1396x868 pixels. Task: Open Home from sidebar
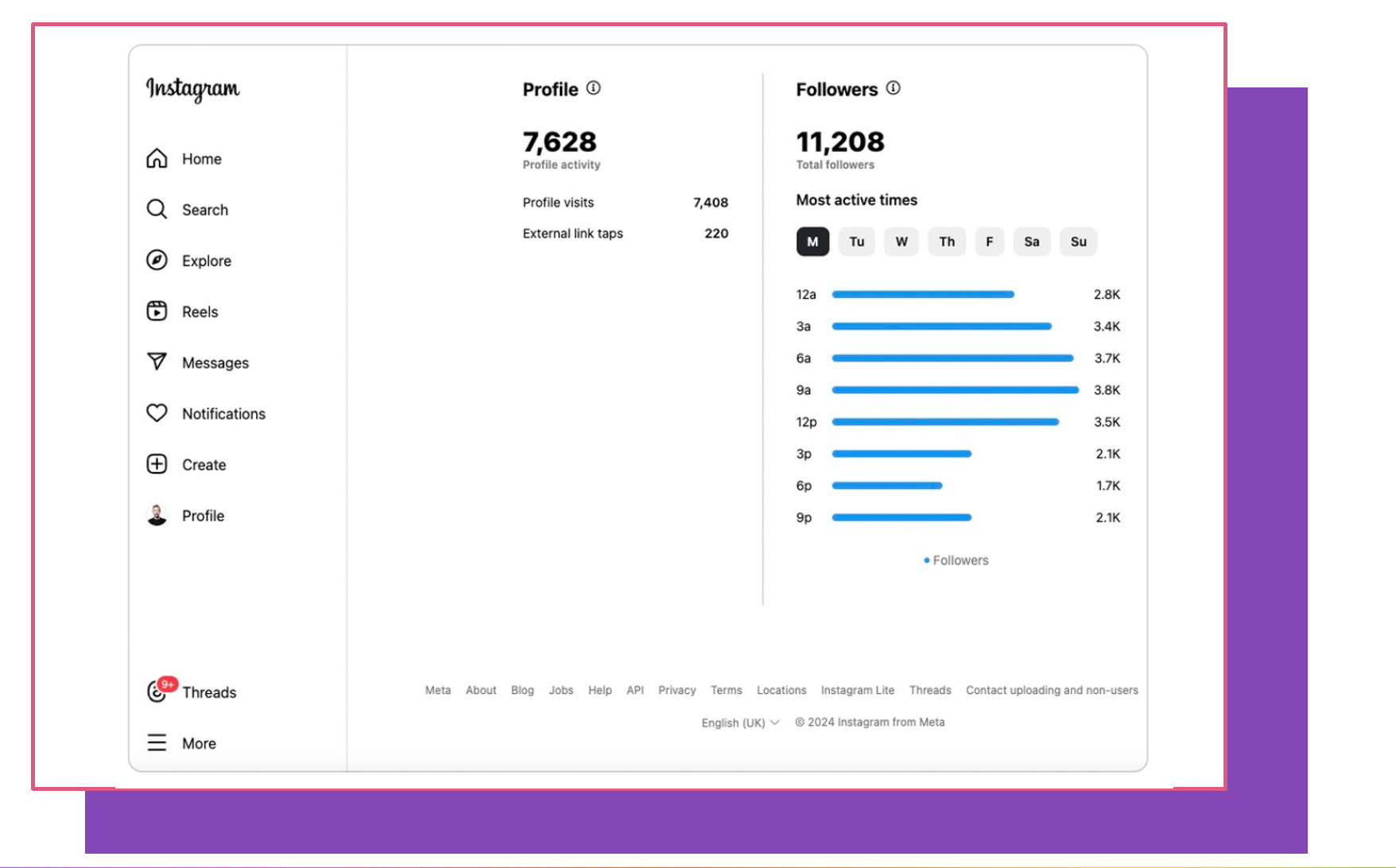pos(202,159)
